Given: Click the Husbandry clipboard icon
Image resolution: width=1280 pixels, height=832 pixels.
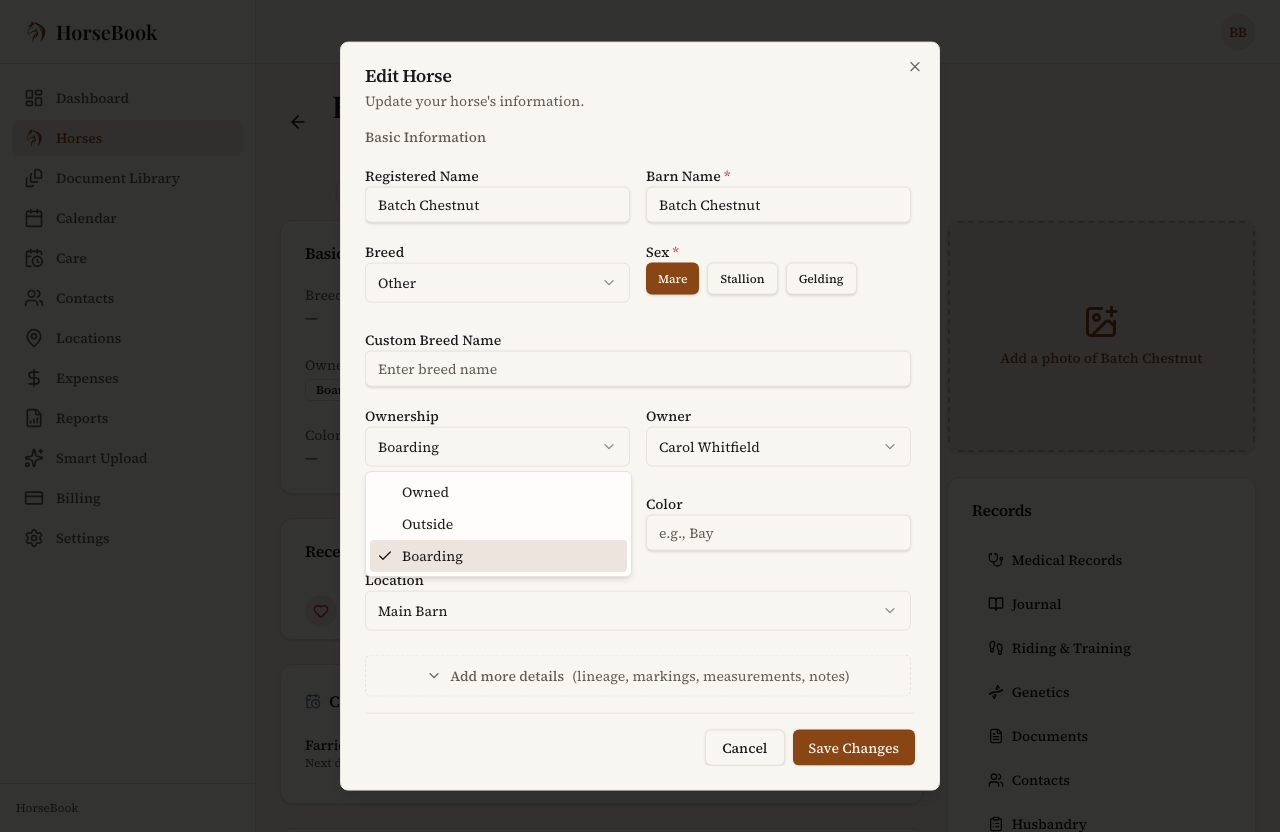Looking at the screenshot, I should (x=996, y=824).
